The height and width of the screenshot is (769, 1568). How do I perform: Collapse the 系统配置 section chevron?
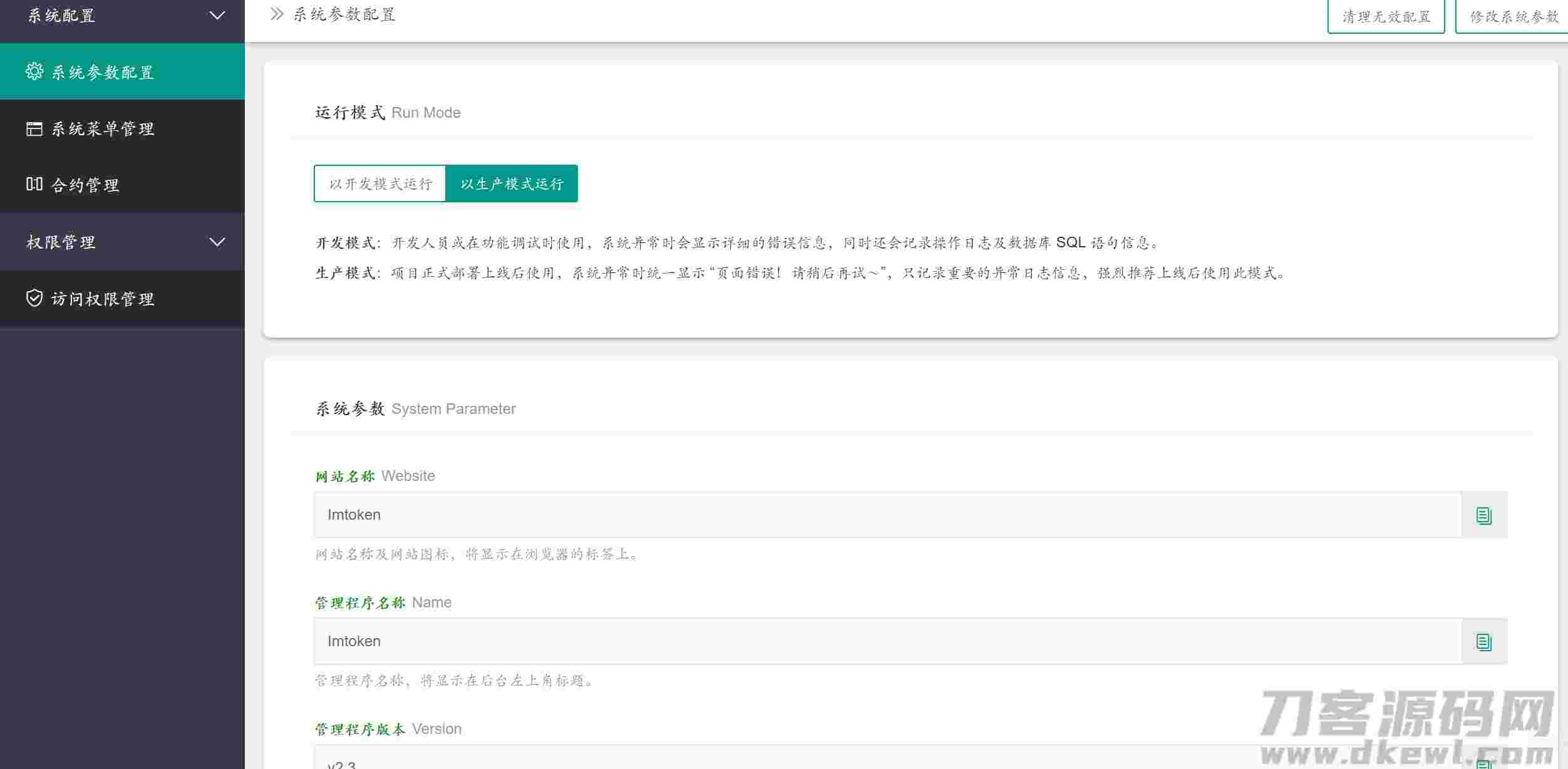(x=217, y=15)
